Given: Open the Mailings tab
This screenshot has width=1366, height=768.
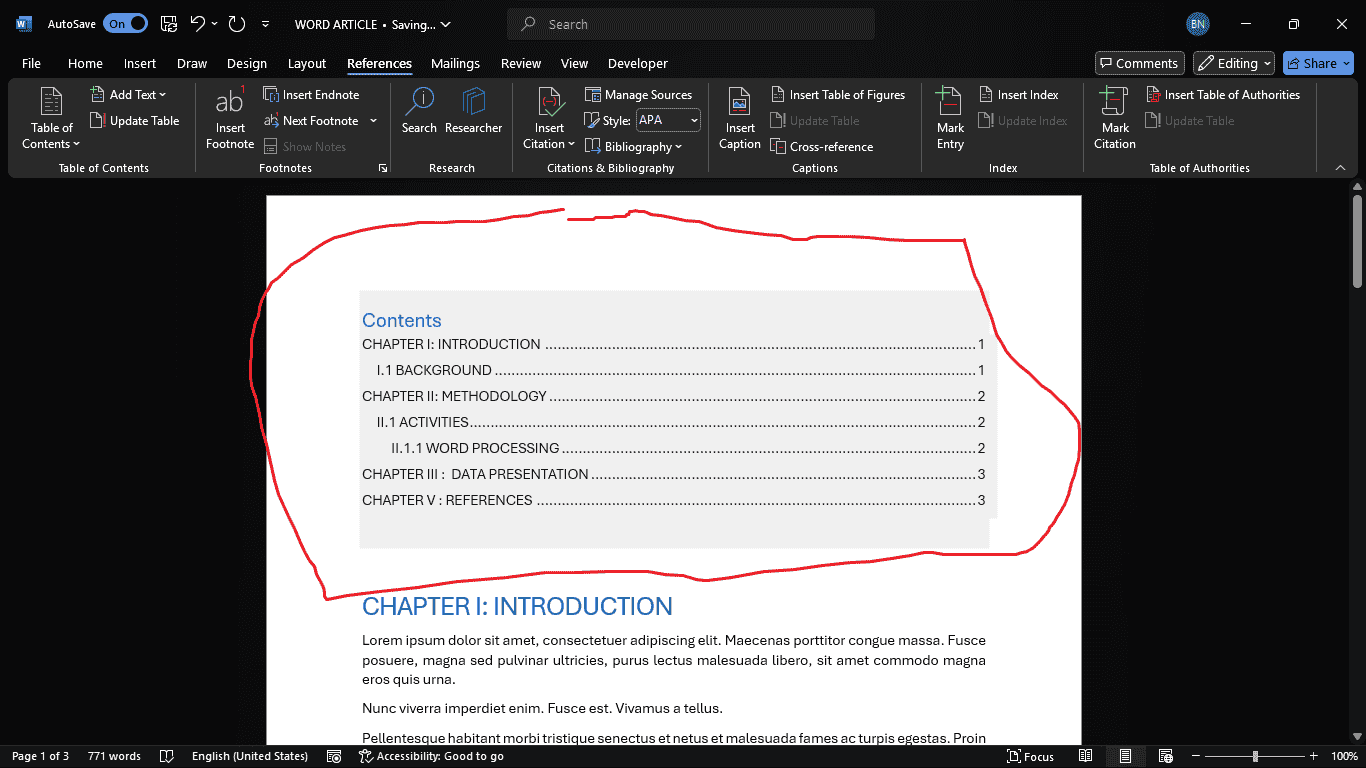Looking at the screenshot, I should 455,63.
